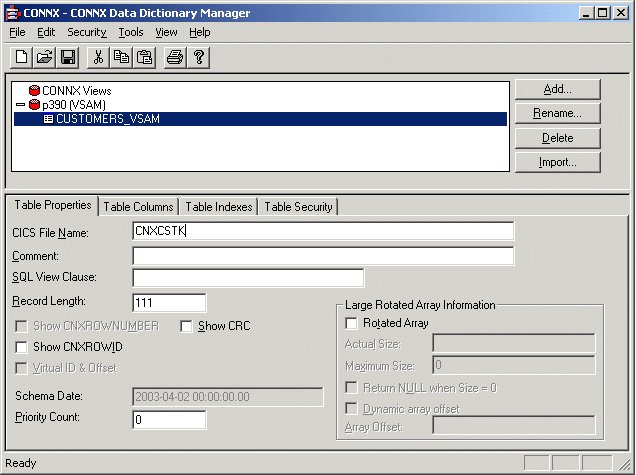Click the Open folder toolbar icon
The height and width of the screenshot is (475, 636).
point(45,57)
